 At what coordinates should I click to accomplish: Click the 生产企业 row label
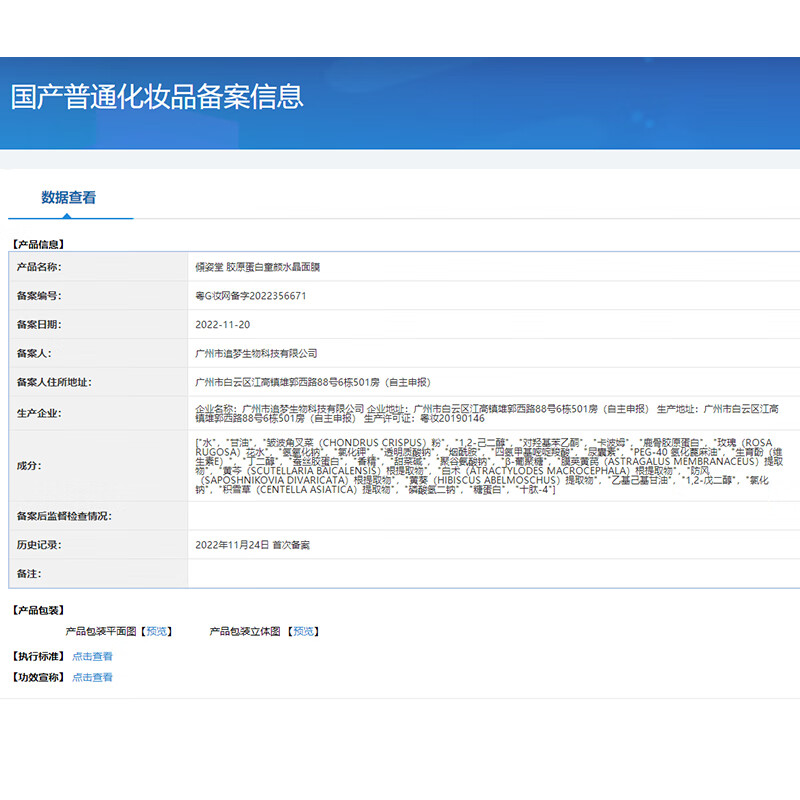point(39,413)
